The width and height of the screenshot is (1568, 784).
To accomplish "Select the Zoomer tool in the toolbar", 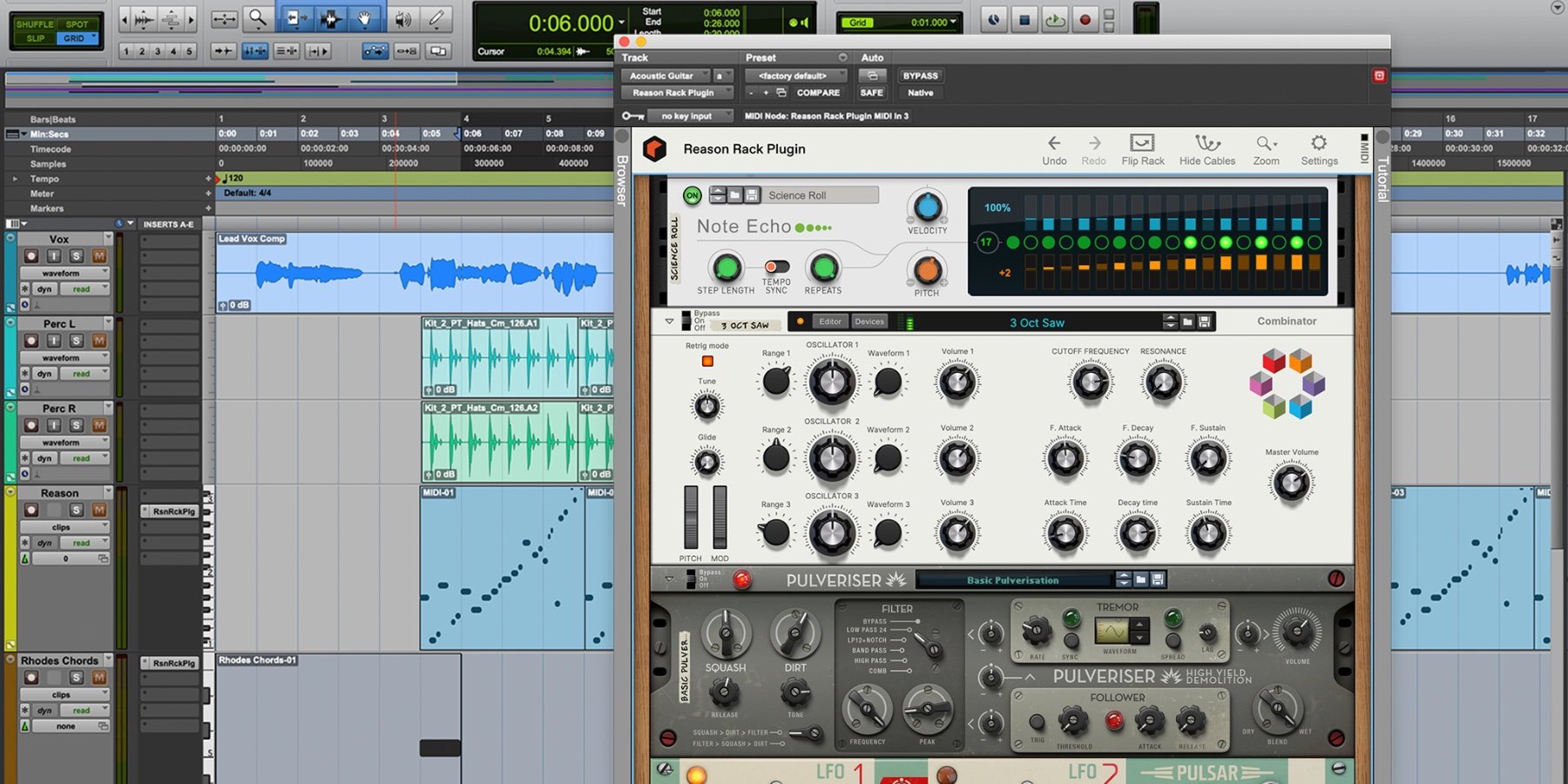I will tap(256, 16).
